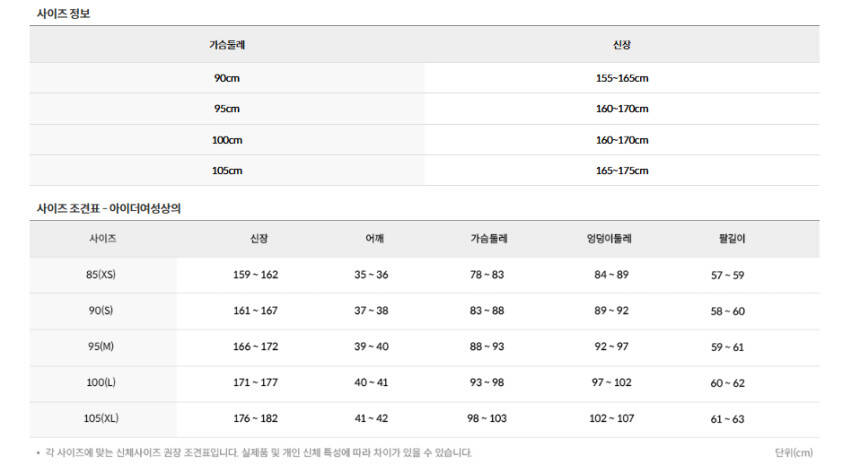Select the 100(L) size row label
This screenshot has height=474, width=860.
pos(101,382)
